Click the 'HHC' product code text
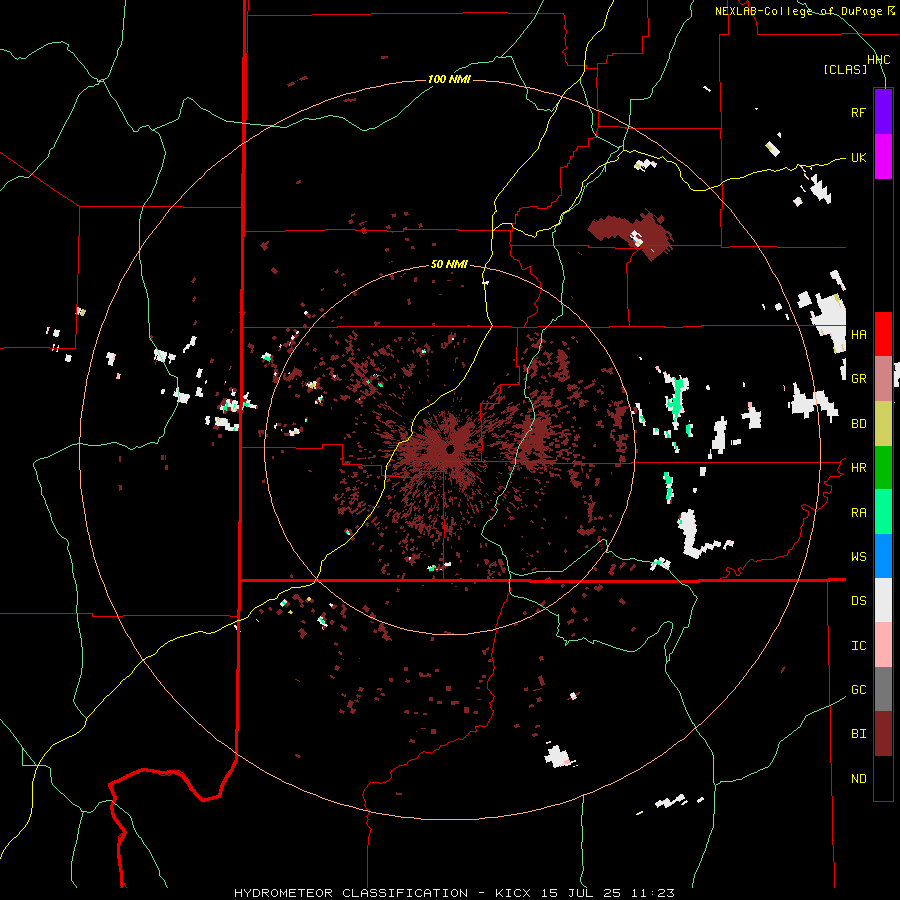 coord(878,60)
